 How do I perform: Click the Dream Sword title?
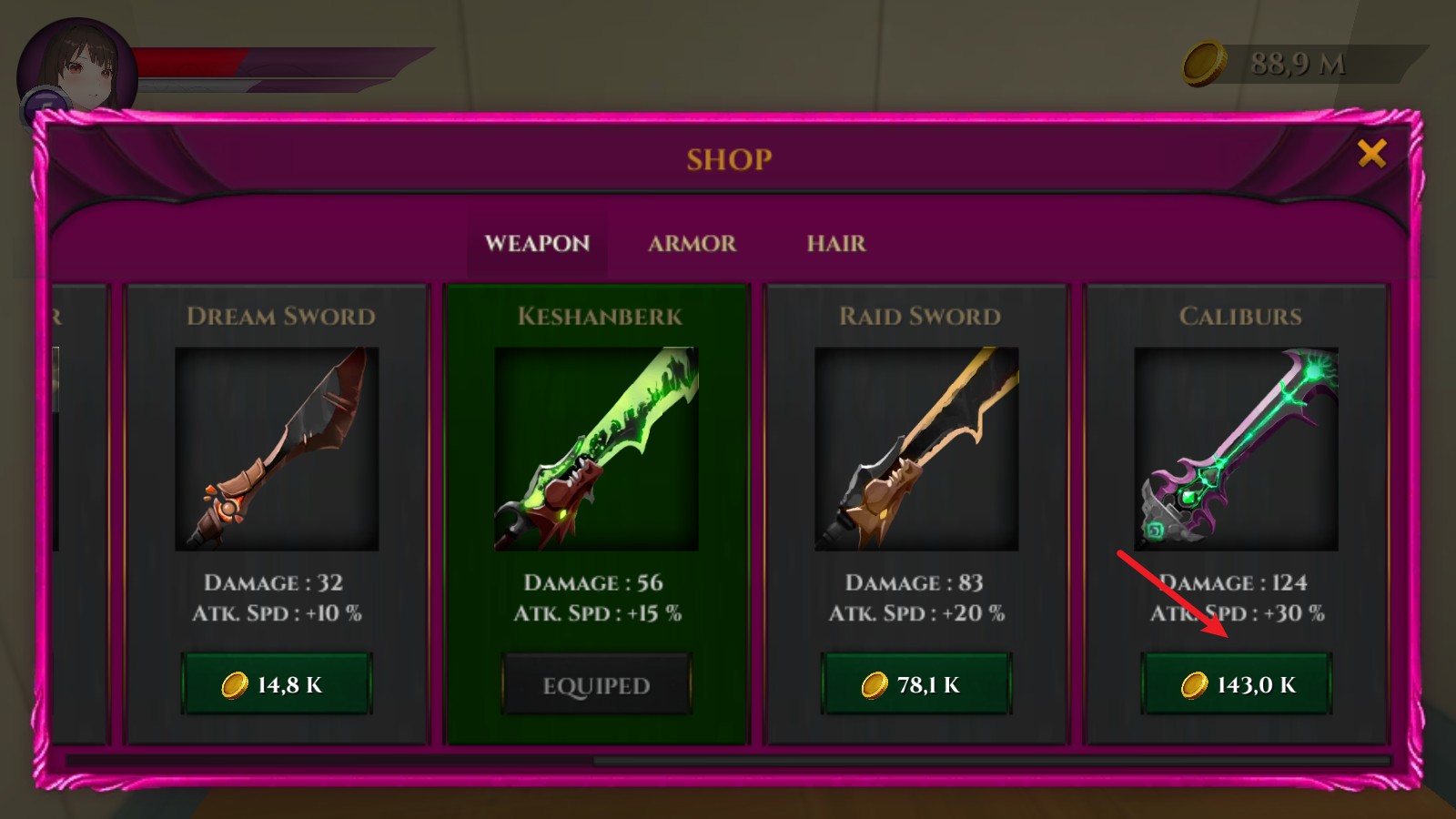click(280, 316)
